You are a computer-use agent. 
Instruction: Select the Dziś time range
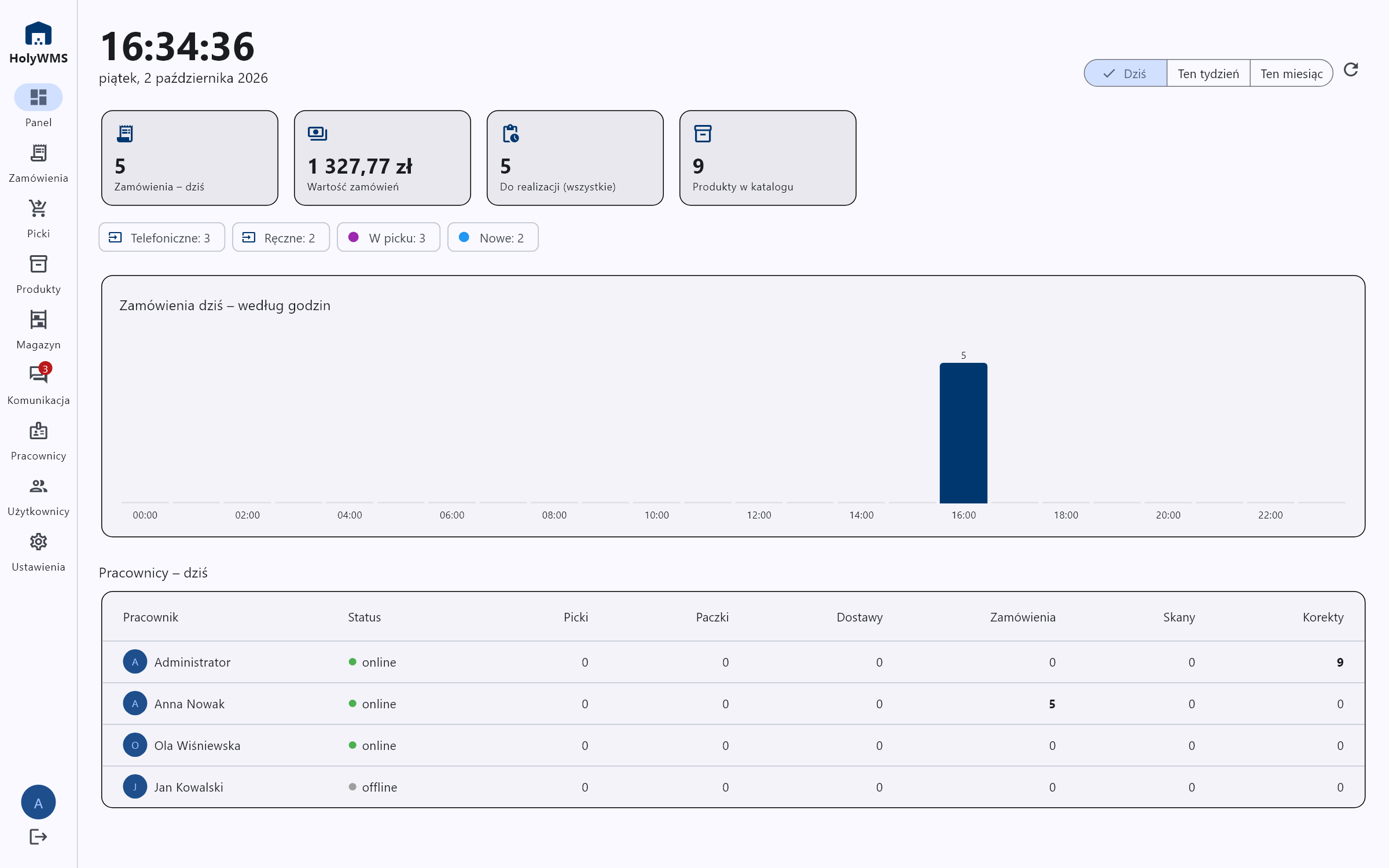[1125, 73]
